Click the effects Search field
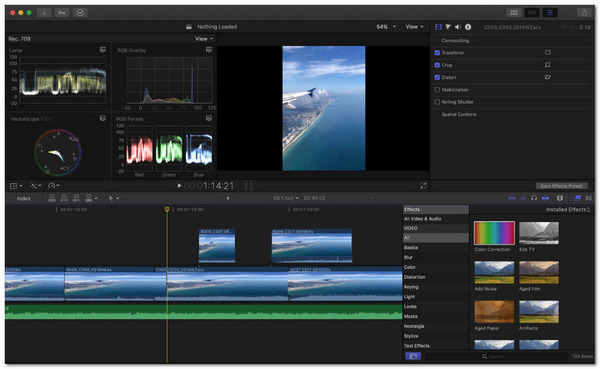 click(497, 356)
